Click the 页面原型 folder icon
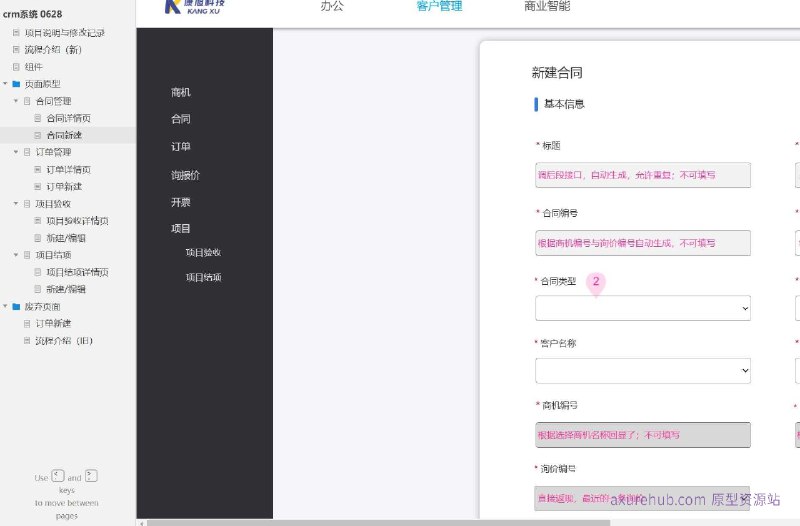The image size is (800, 526). click(16, 84)
